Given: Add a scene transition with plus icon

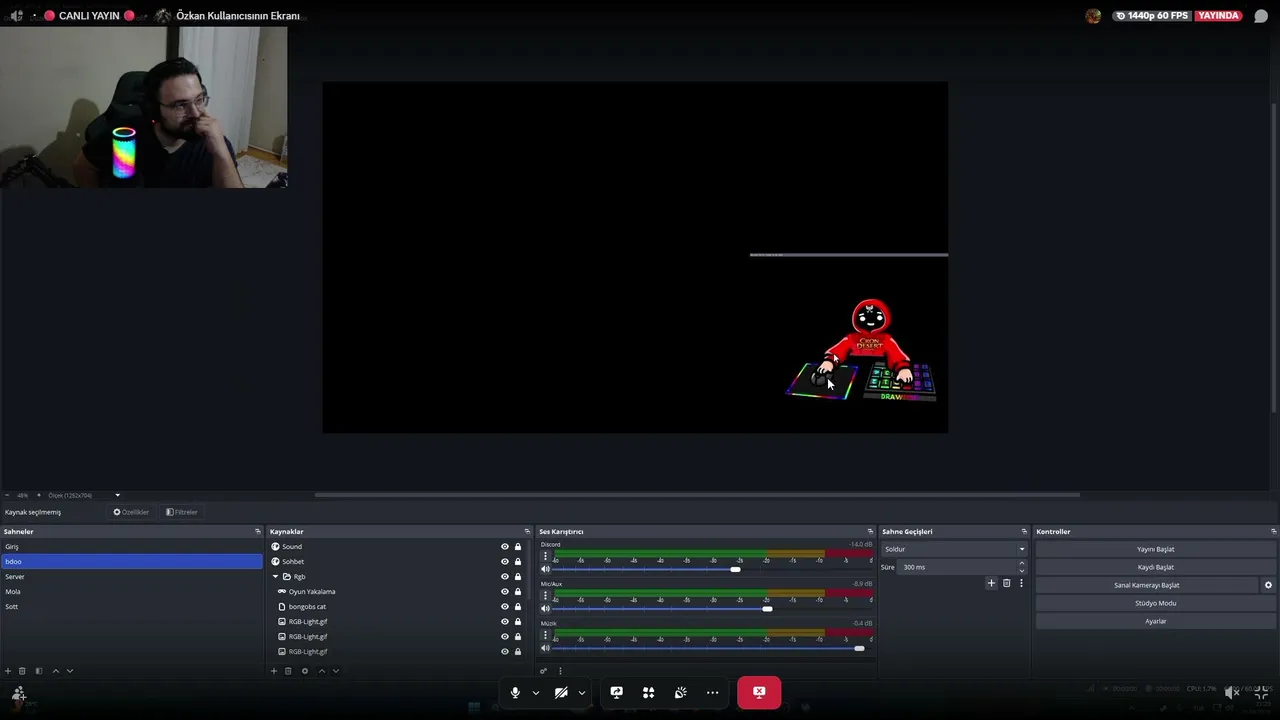Looking at the screenshot, I should (x=991, y=583).
